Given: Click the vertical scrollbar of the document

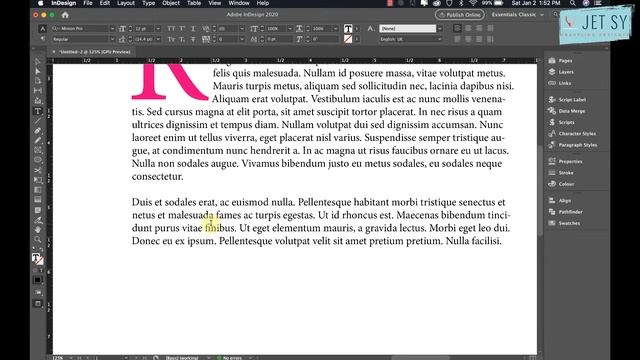Looking at the screenshot, I should coord(540,191).
